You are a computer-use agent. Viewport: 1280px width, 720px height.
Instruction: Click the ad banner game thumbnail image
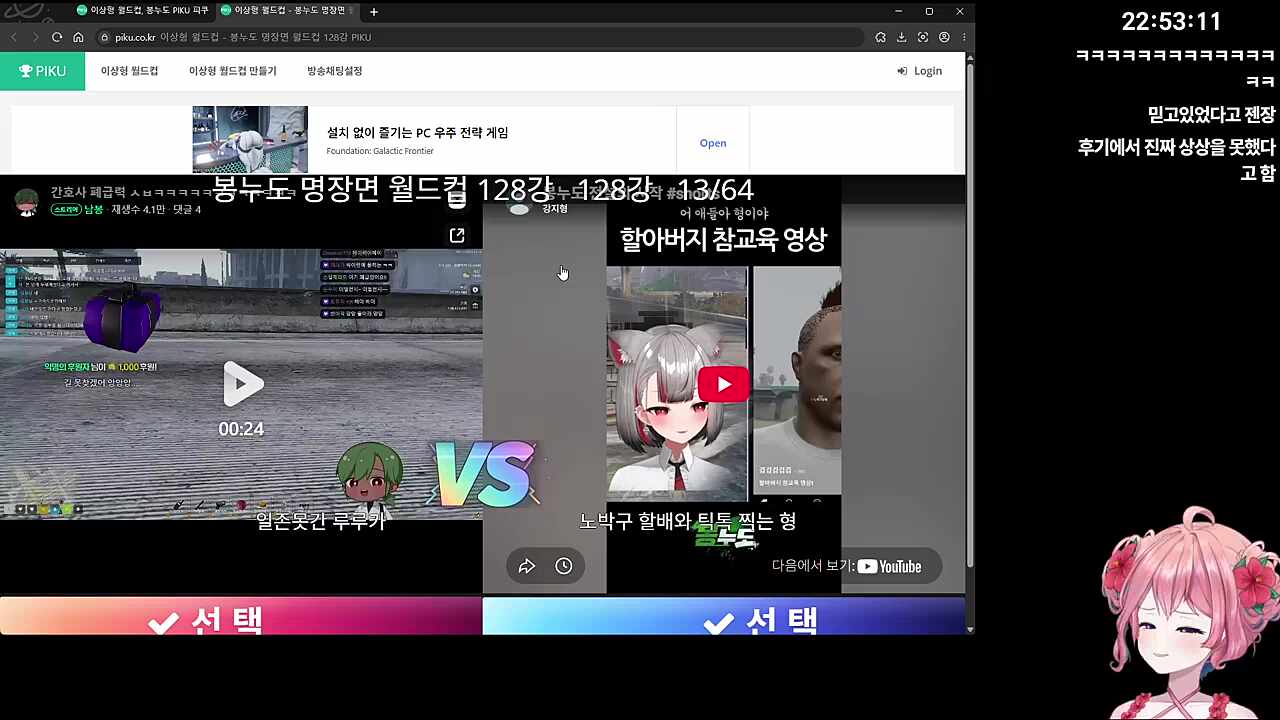point(250,139)
